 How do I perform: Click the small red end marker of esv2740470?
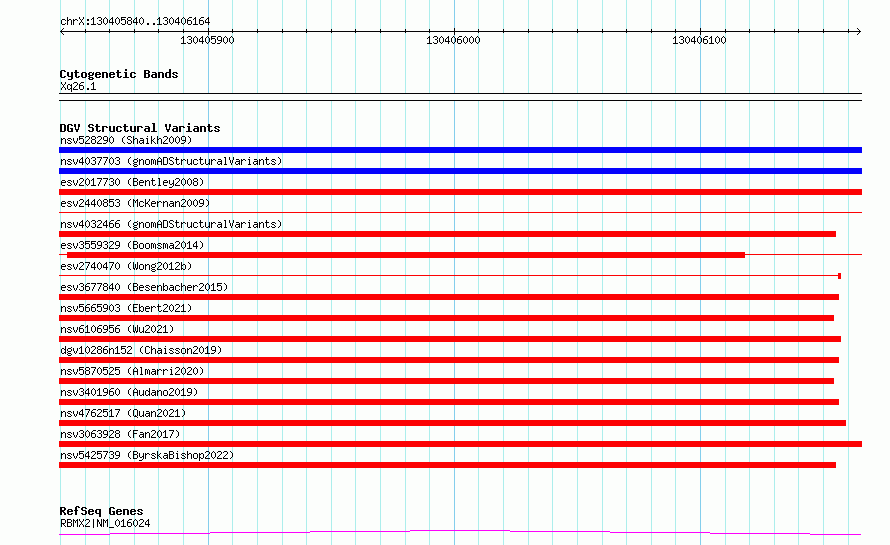839,276
